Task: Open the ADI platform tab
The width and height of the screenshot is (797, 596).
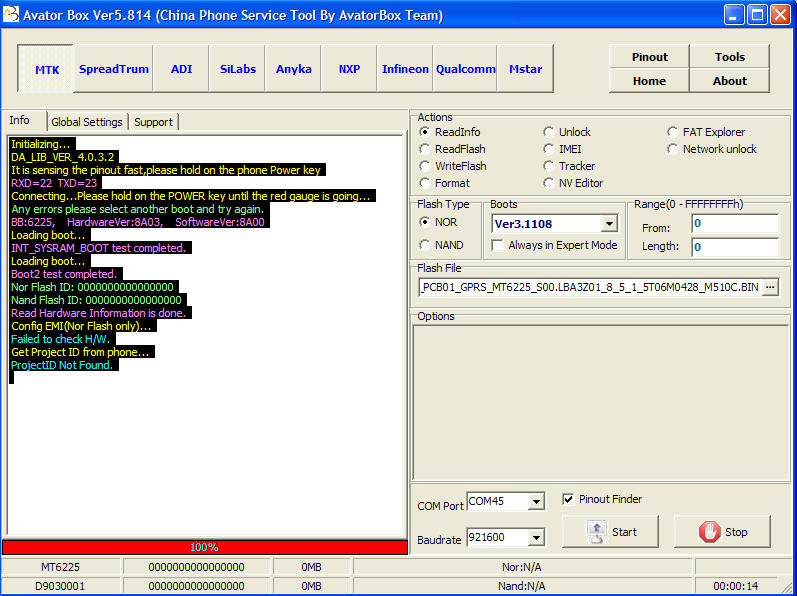Action: (181, 69)
